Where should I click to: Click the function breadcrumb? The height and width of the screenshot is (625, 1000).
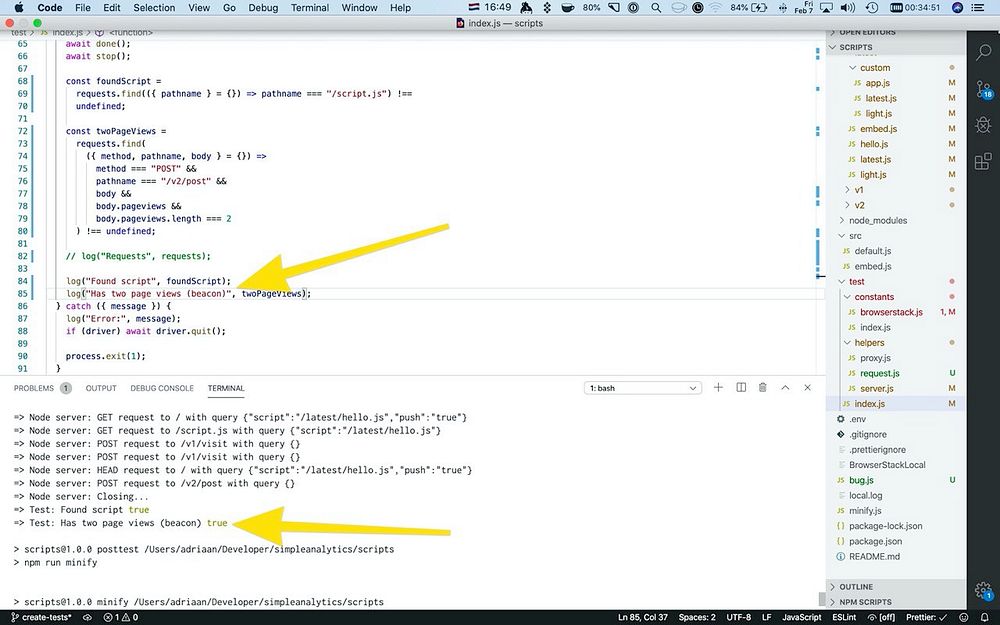(x=130, y=33)
